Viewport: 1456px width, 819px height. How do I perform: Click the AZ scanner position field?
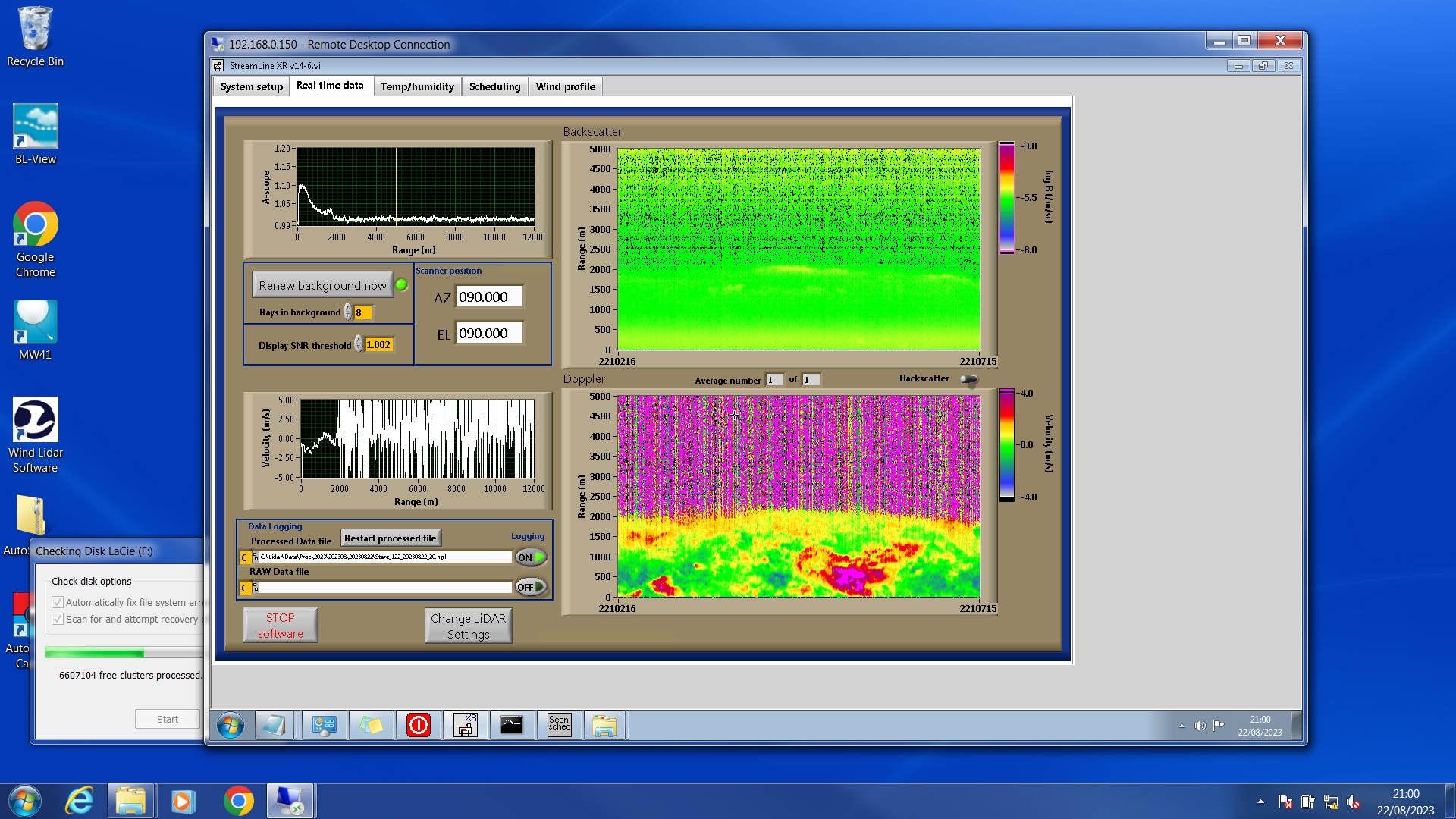point(488,297)
